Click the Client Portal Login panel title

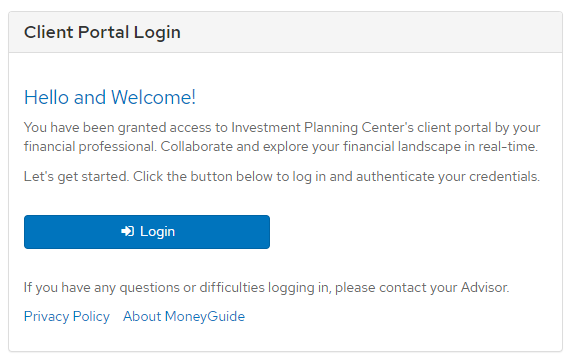(x=102, y=32)
